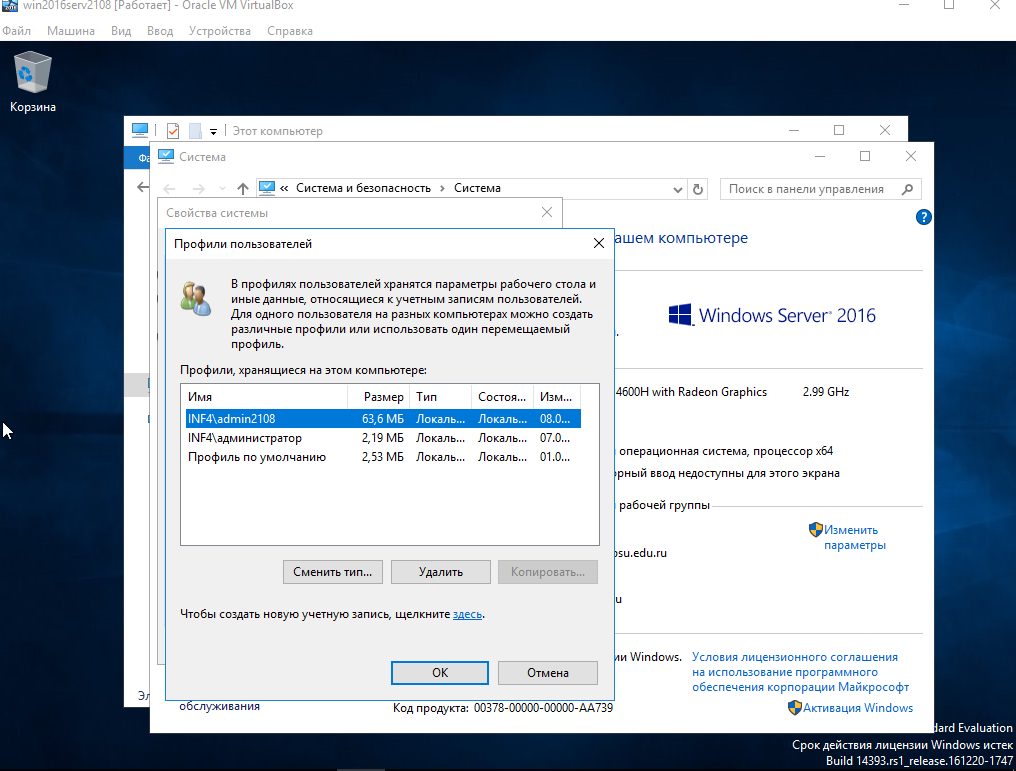Close the Профили пользователей dialog
Image resolution: width=1016 pixels, height=771 pixels.
point(599,243)
